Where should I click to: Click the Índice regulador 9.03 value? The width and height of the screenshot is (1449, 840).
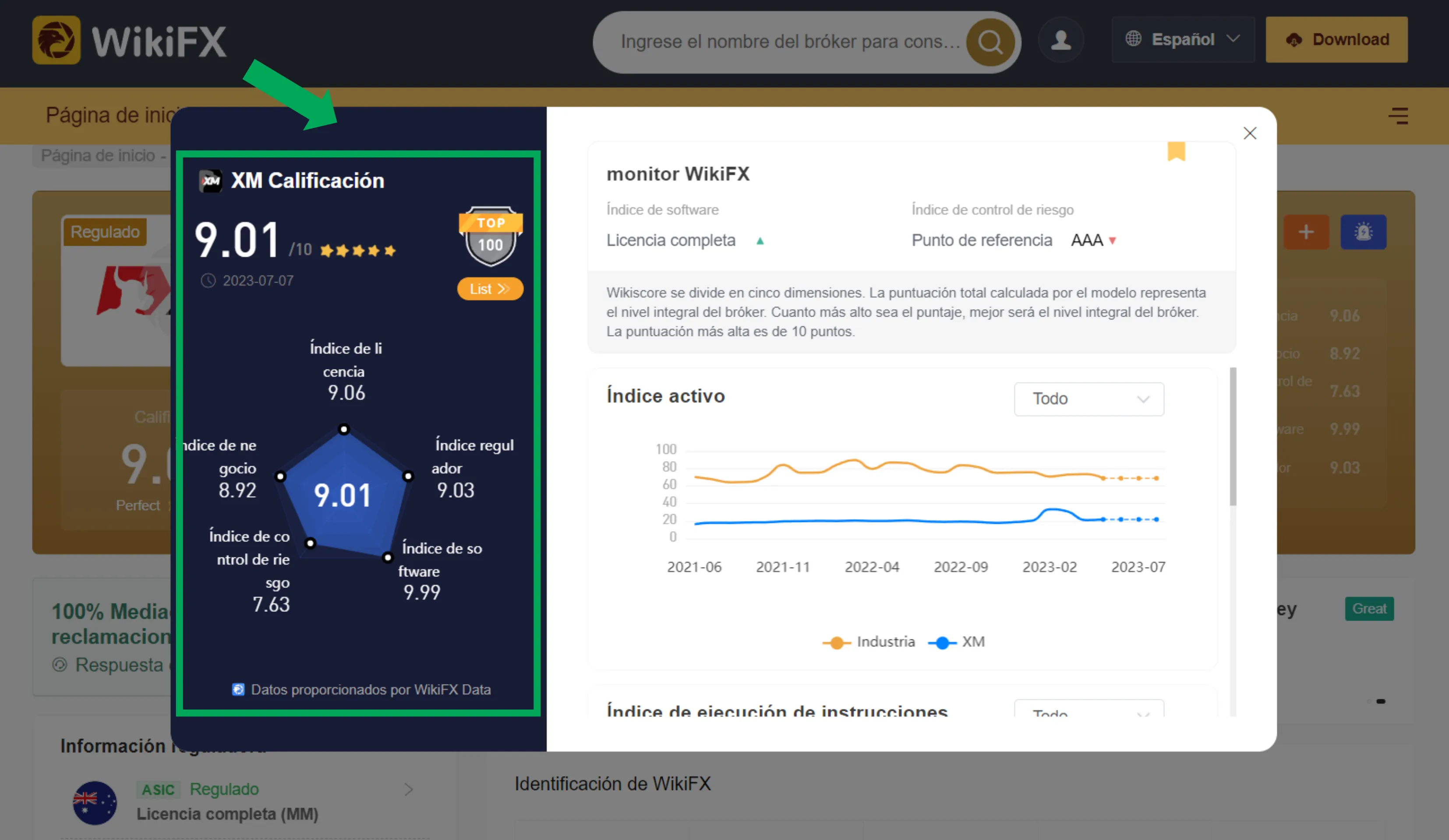pos(456,491)
